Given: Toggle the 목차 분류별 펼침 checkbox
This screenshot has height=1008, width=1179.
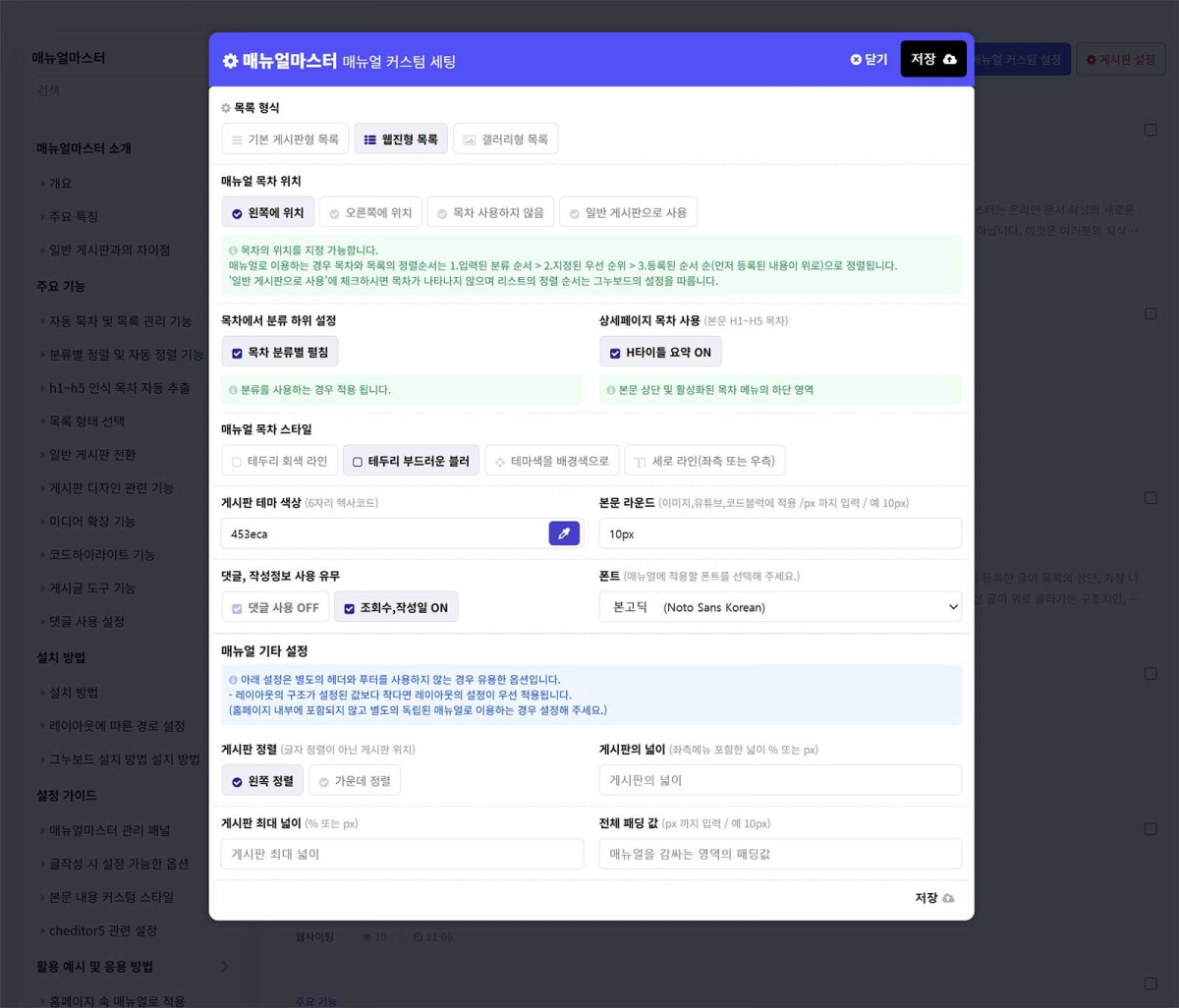Looking at the screenshot, I should pyautogui.click(x=237, y=353).
